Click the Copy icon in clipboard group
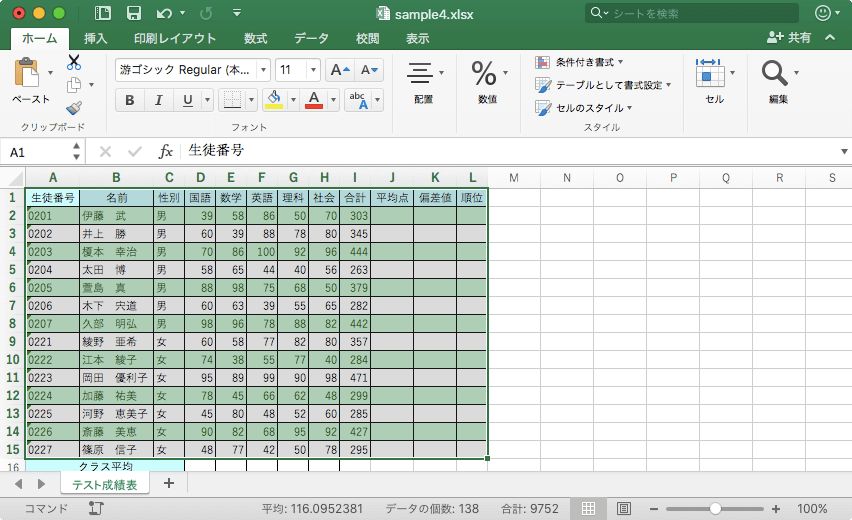Viewport: 852px width, 520px height. pyautogui.click(x=74, y=85)
